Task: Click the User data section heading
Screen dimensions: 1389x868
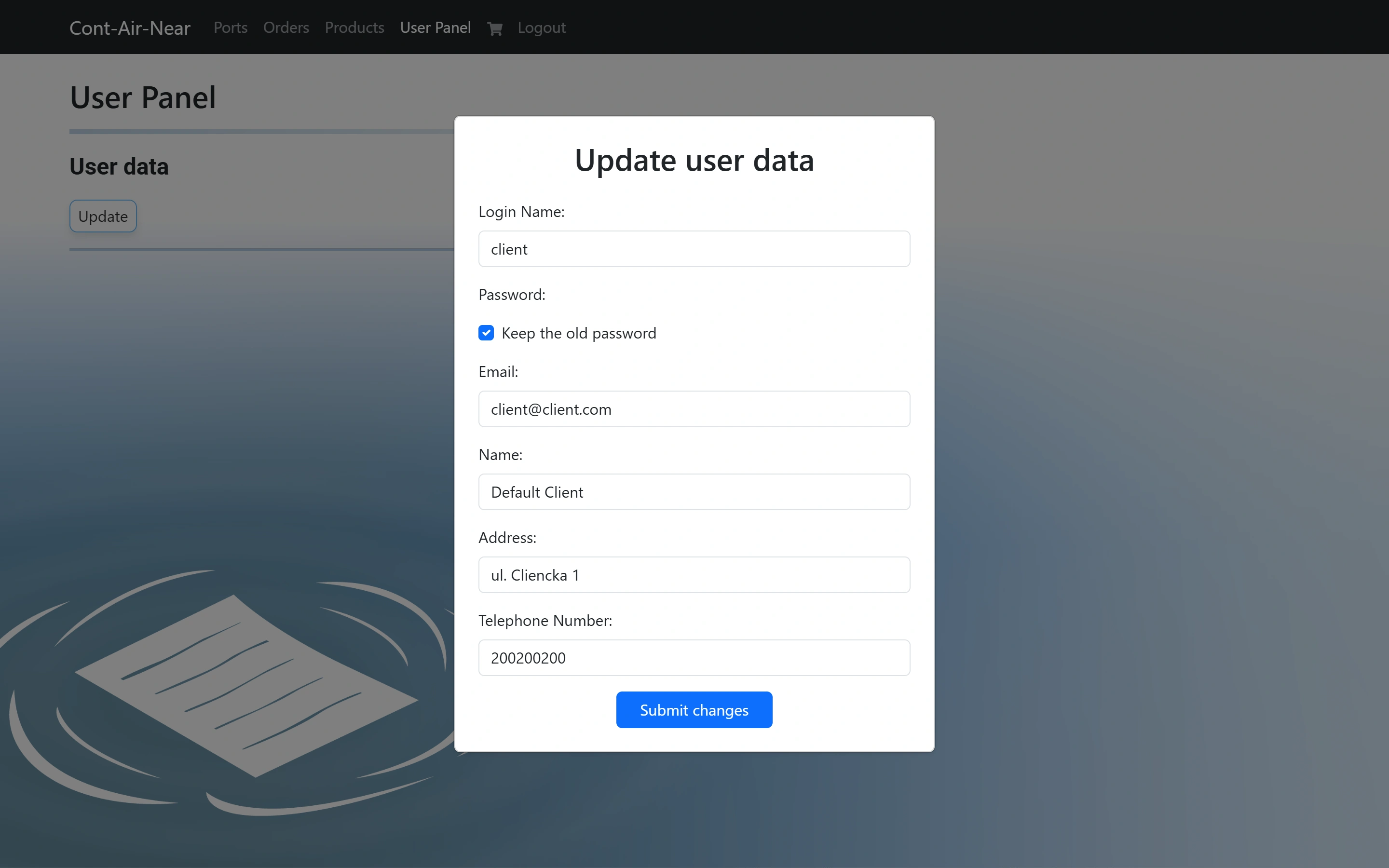Action: click(x=119, y=166)
